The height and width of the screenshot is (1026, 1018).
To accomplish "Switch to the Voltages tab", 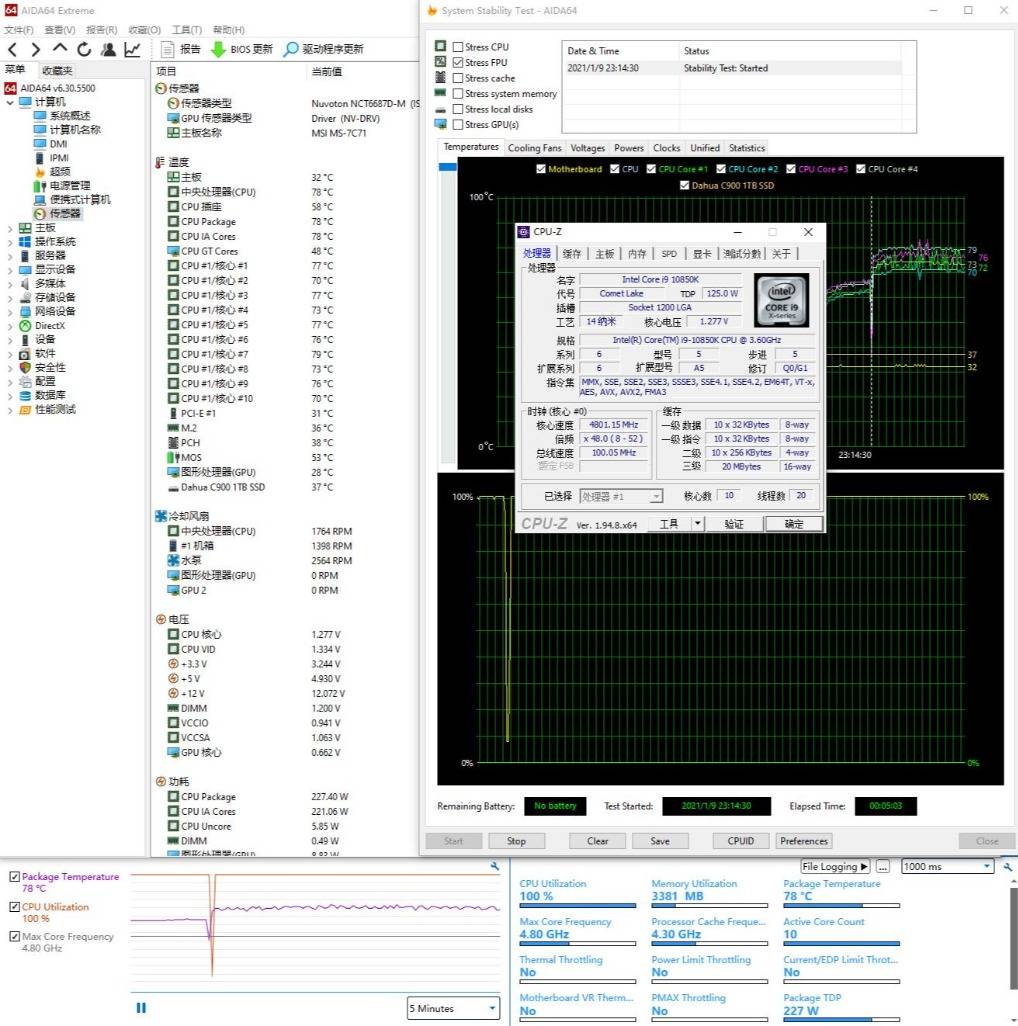I will tap(588, 148).
